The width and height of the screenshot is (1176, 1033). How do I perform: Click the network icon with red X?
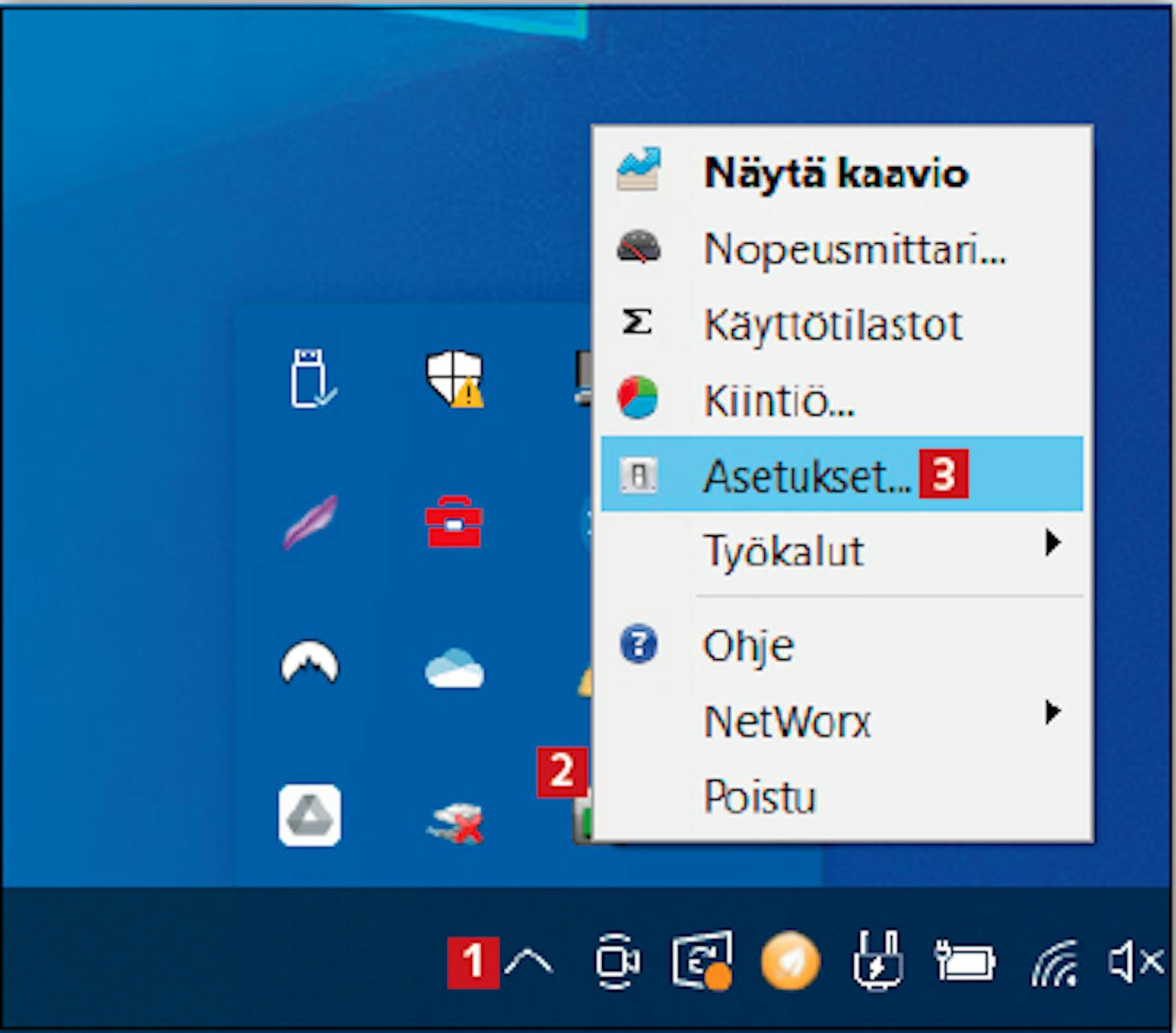(x=456, y=822)
